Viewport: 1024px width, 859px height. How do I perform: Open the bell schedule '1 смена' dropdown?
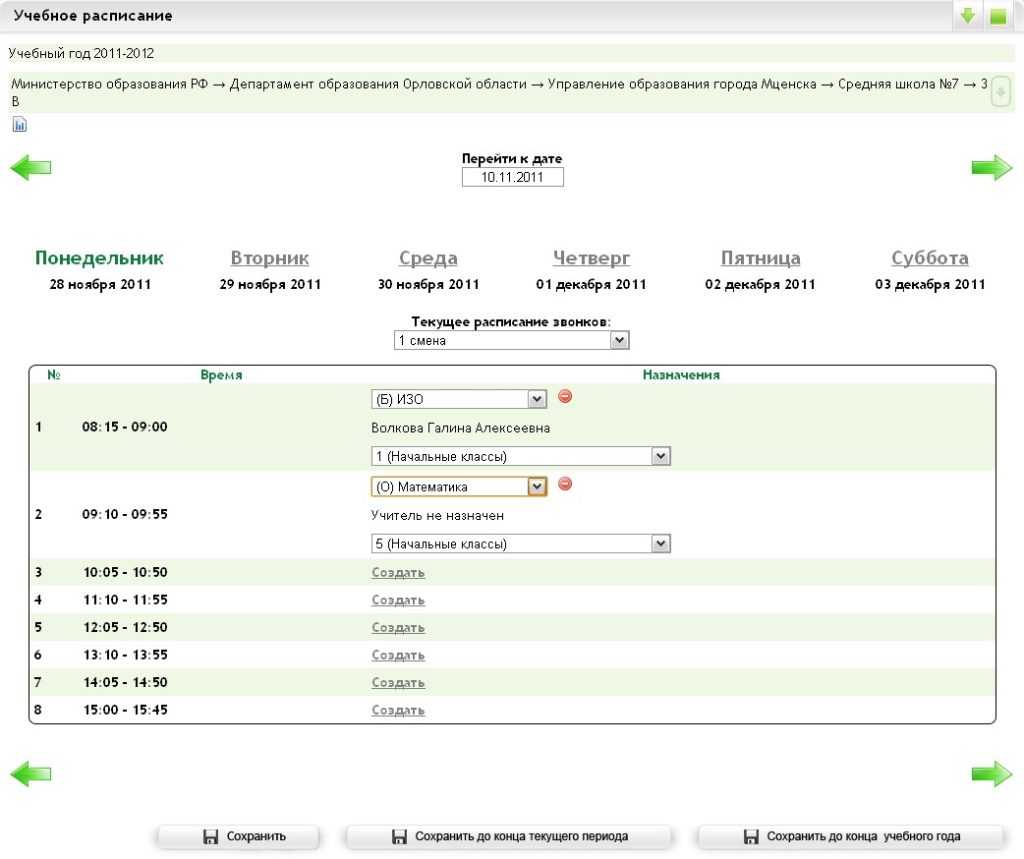[x=511, y=341]
